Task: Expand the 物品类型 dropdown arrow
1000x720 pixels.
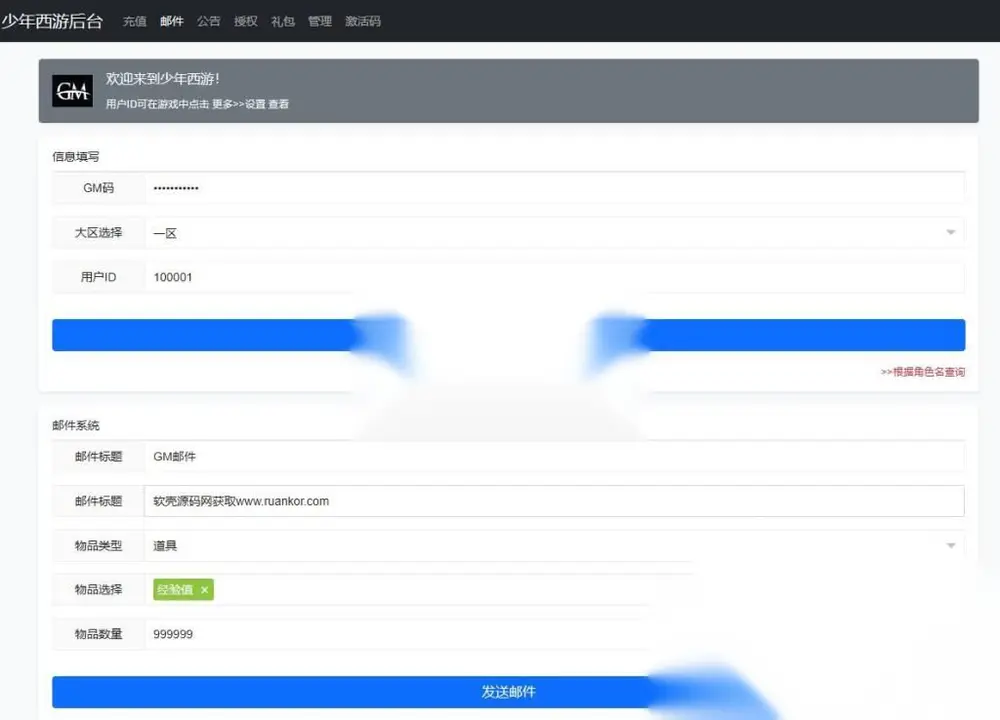Action: point(950,545)
